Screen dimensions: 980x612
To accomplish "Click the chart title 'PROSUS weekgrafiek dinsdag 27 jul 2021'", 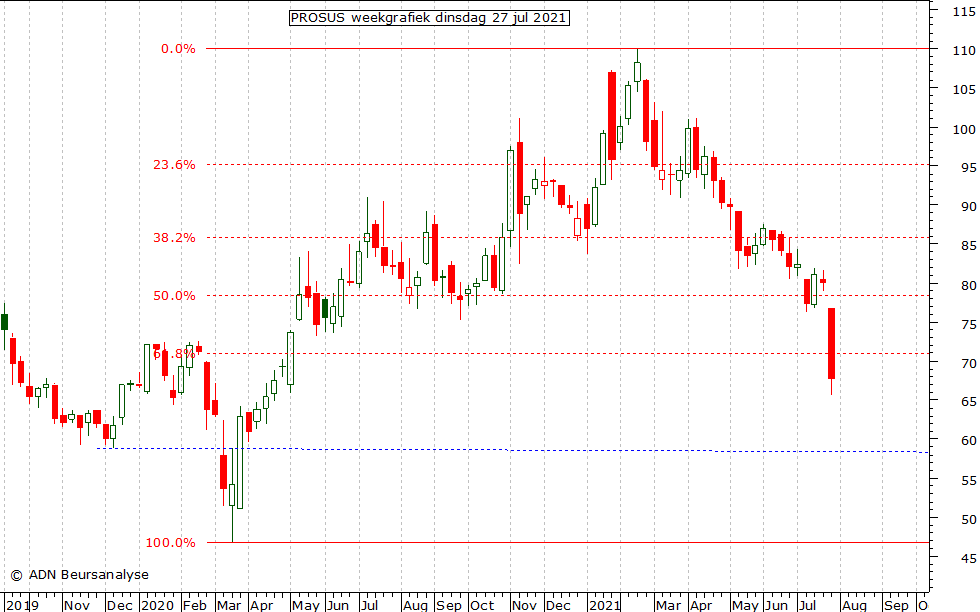I will 429,18.
